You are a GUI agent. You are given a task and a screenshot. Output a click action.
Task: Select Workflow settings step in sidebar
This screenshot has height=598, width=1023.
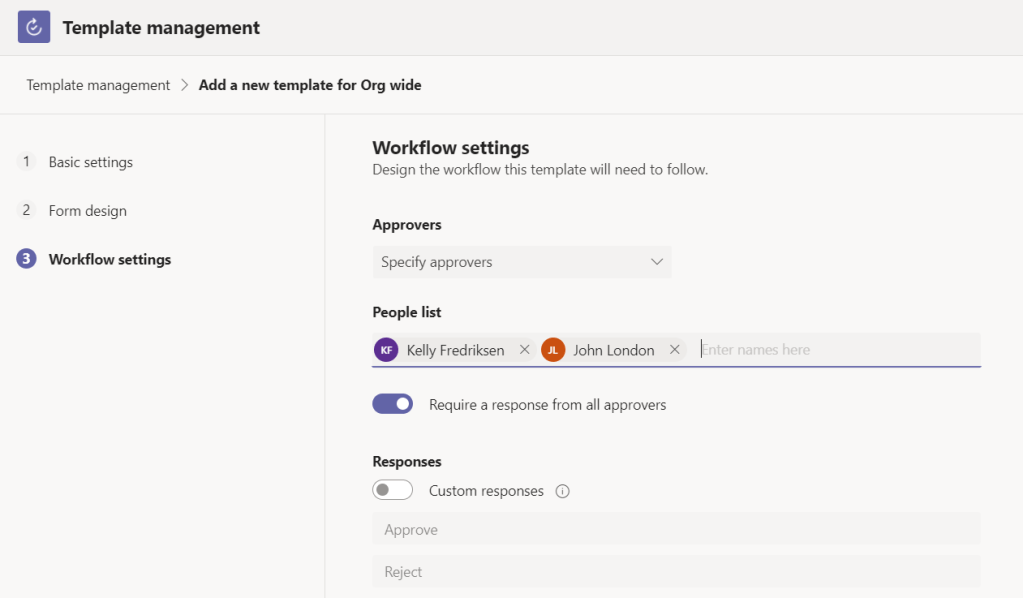109,260
